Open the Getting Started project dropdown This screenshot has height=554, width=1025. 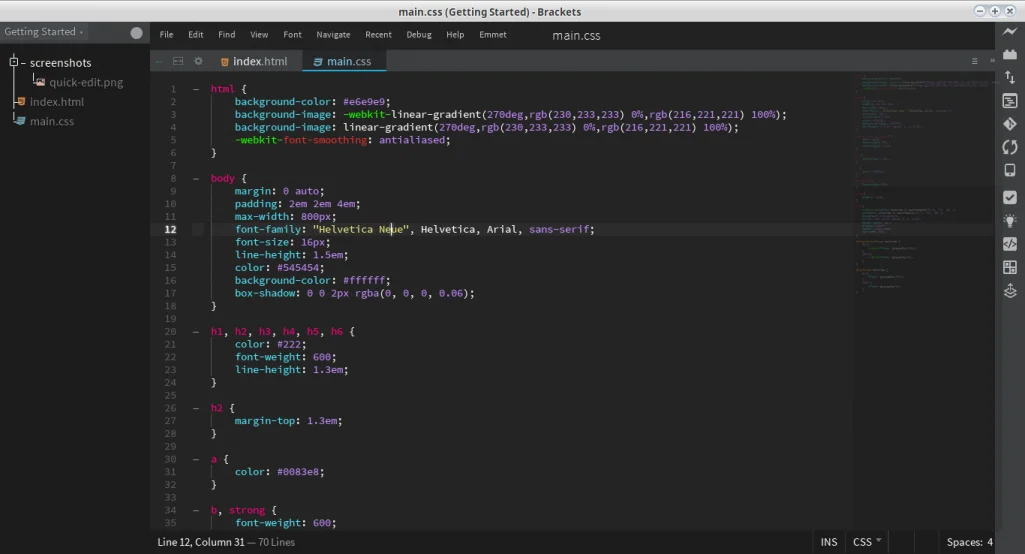(x=43, y=31)
